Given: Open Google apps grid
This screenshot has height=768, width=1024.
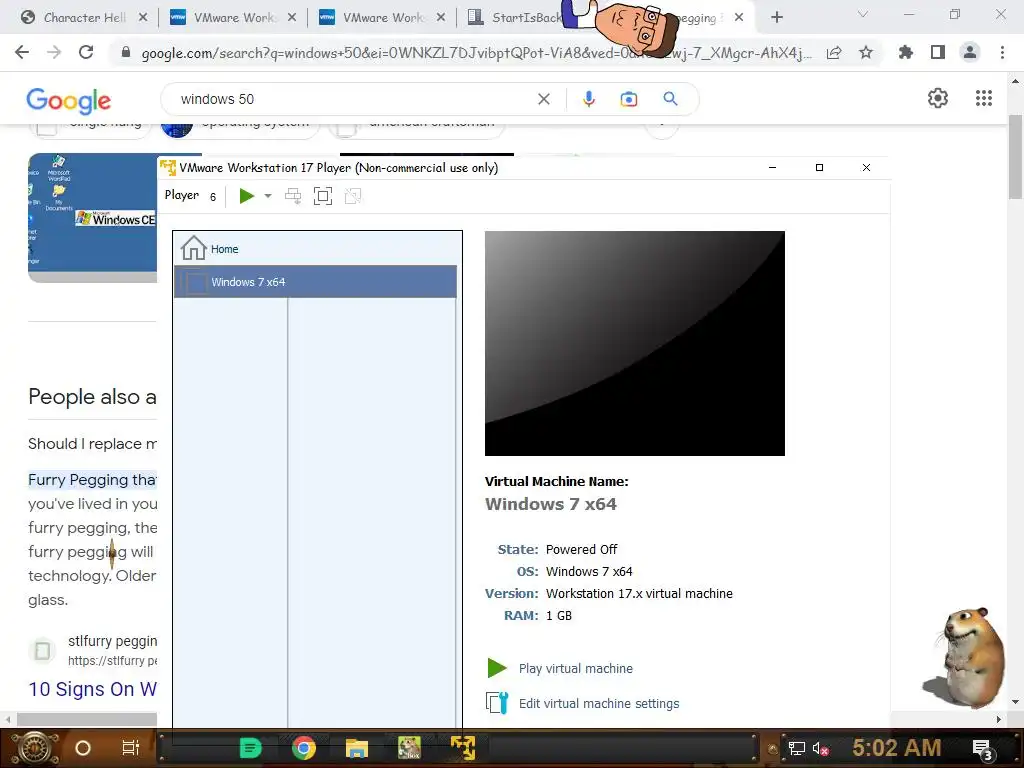Looking at the screenshot, I should (x=984, y=98).
